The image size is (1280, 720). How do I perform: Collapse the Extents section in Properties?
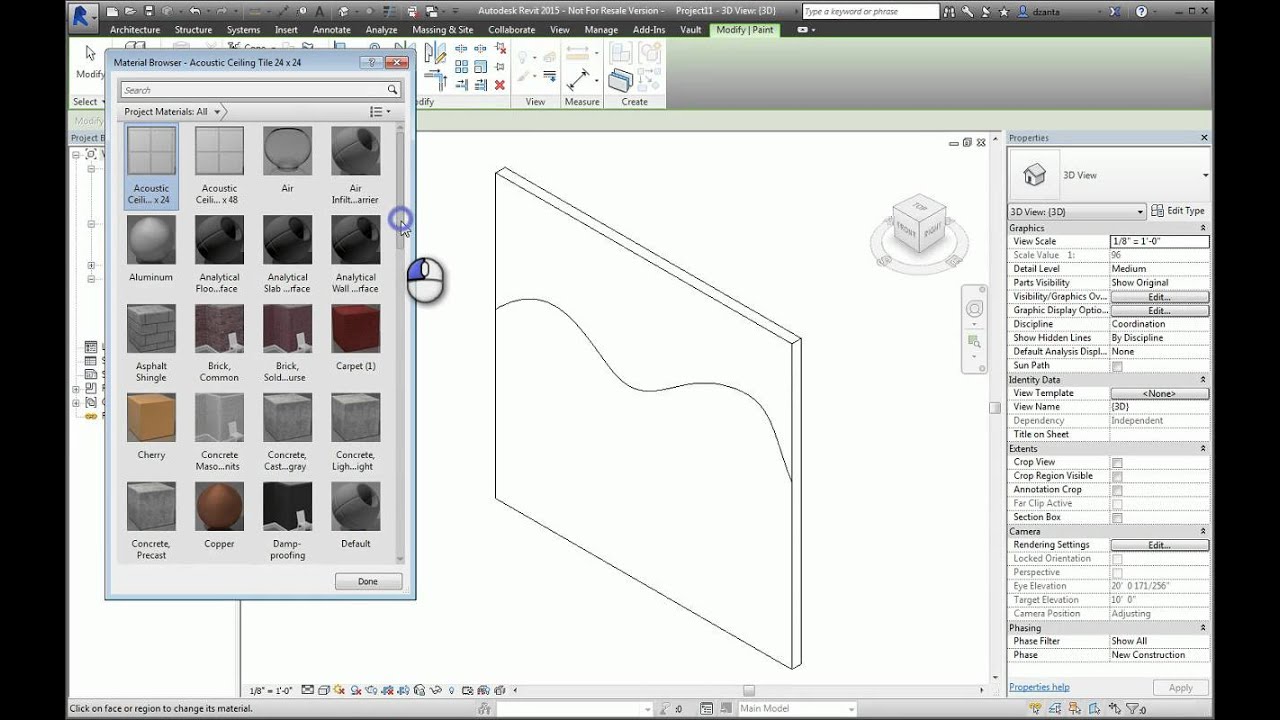point(1203,449)
